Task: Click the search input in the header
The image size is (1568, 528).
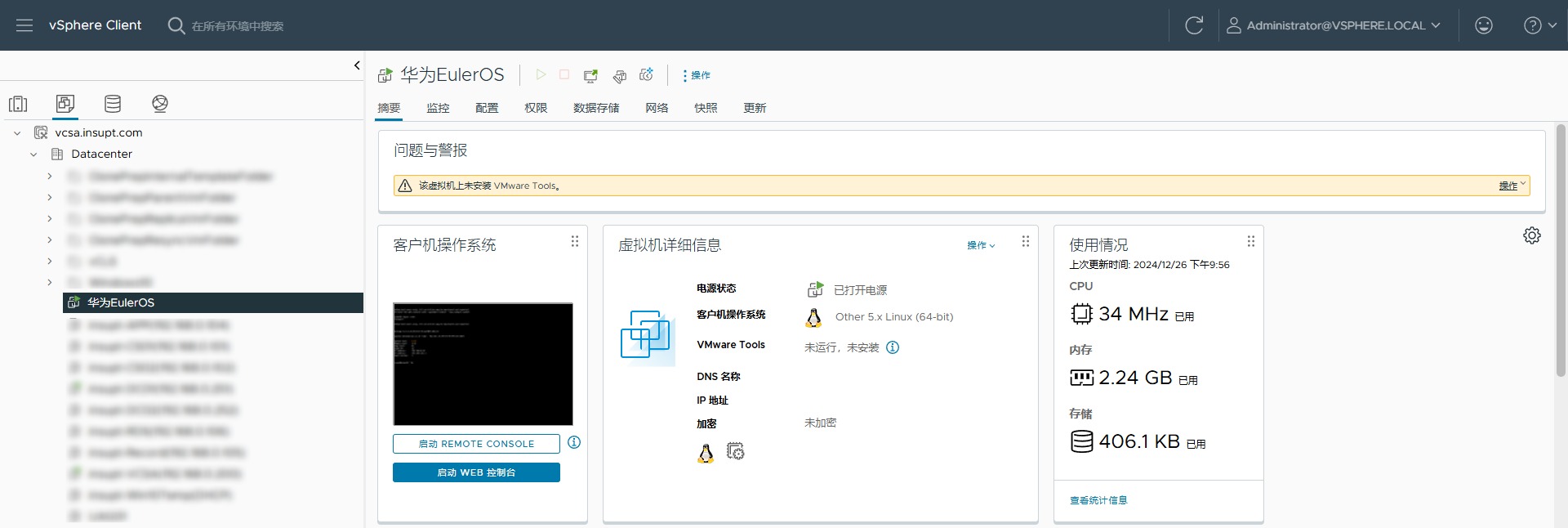Action: click(x=238, y=26)
